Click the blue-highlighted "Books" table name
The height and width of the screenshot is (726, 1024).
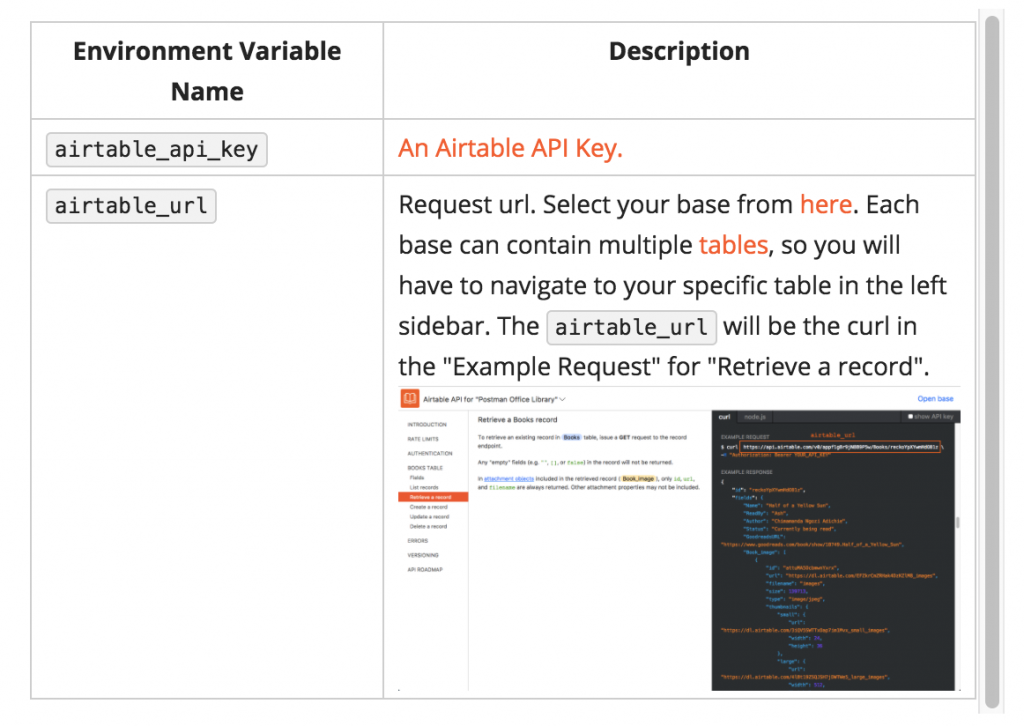pyautogui.click(x=571, y=437)
